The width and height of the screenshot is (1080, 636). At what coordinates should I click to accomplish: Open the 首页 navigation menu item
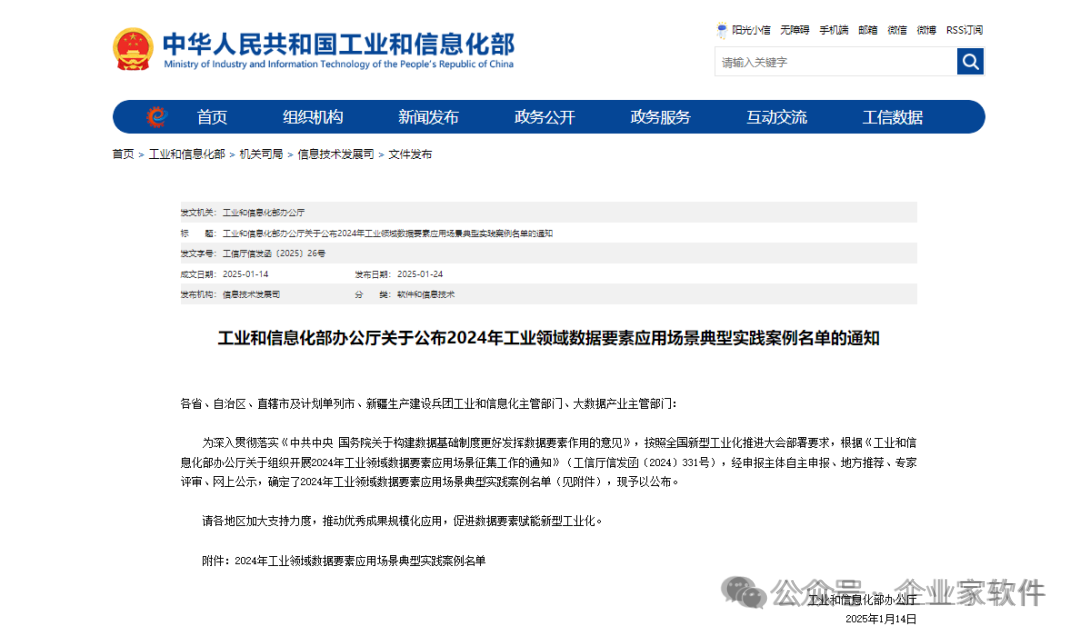(211, 117)
